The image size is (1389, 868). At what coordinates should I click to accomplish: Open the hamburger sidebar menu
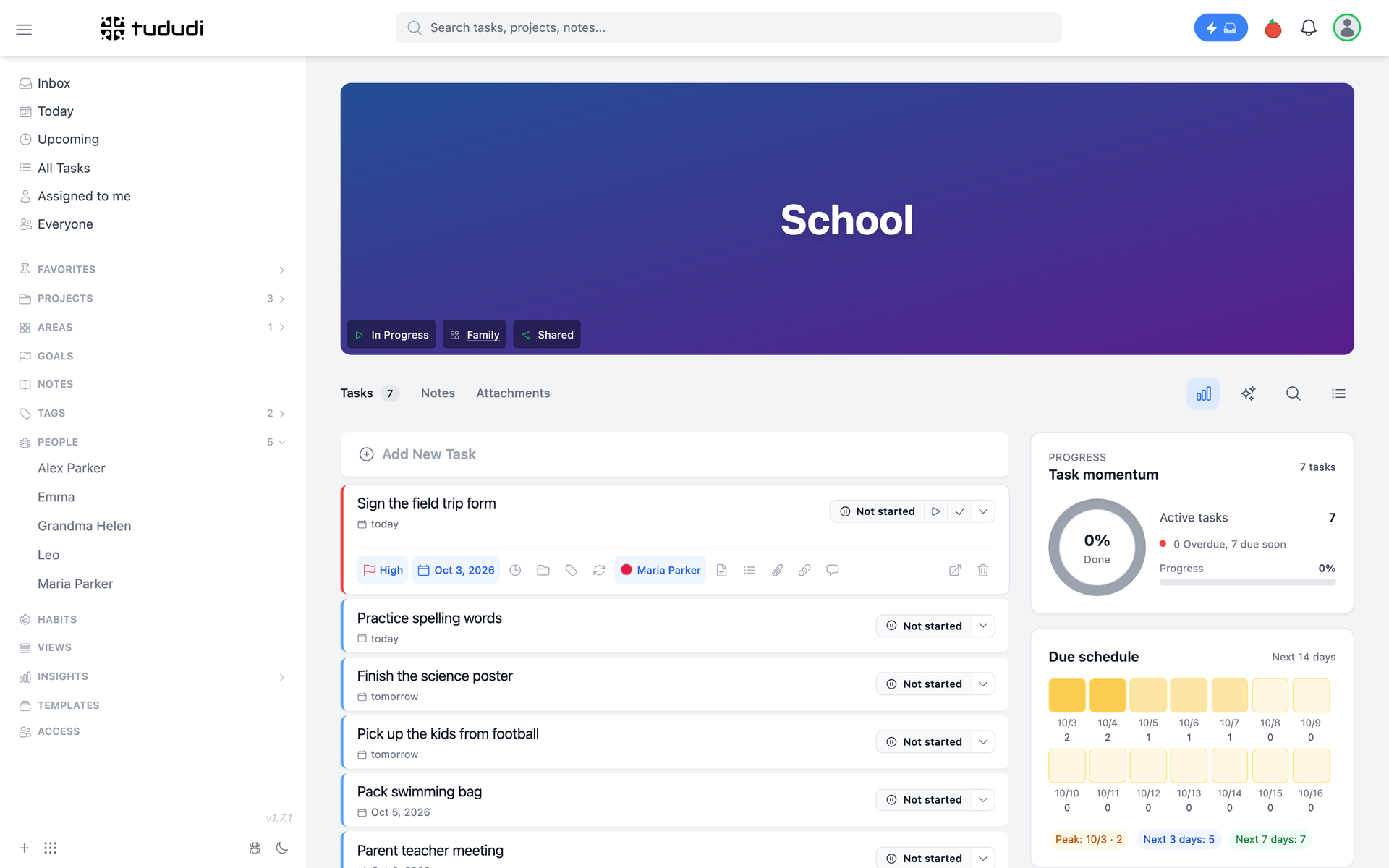[x=24, y=30]
